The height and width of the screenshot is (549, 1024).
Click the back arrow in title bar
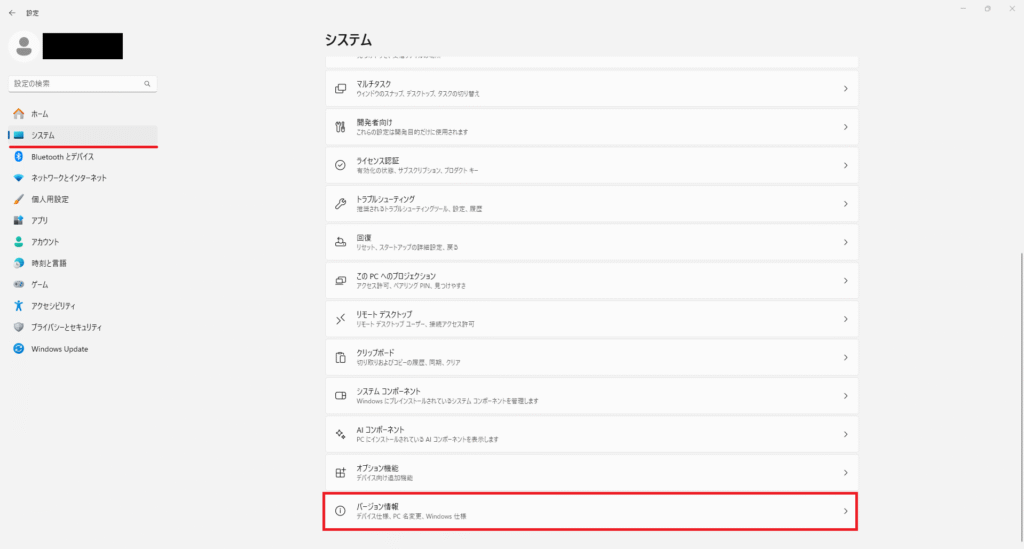coord(12,13)
